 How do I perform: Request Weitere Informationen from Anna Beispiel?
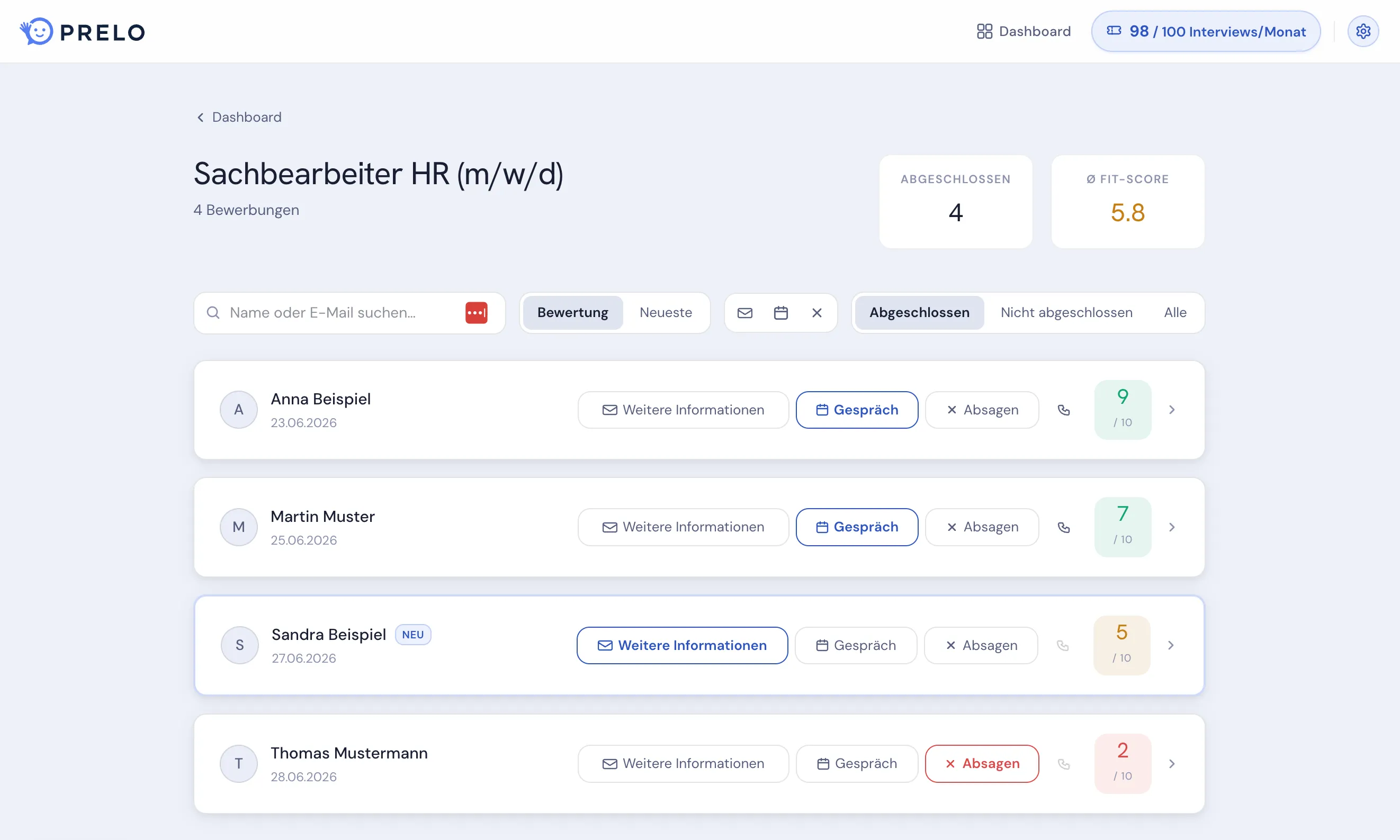click(683, 410)
